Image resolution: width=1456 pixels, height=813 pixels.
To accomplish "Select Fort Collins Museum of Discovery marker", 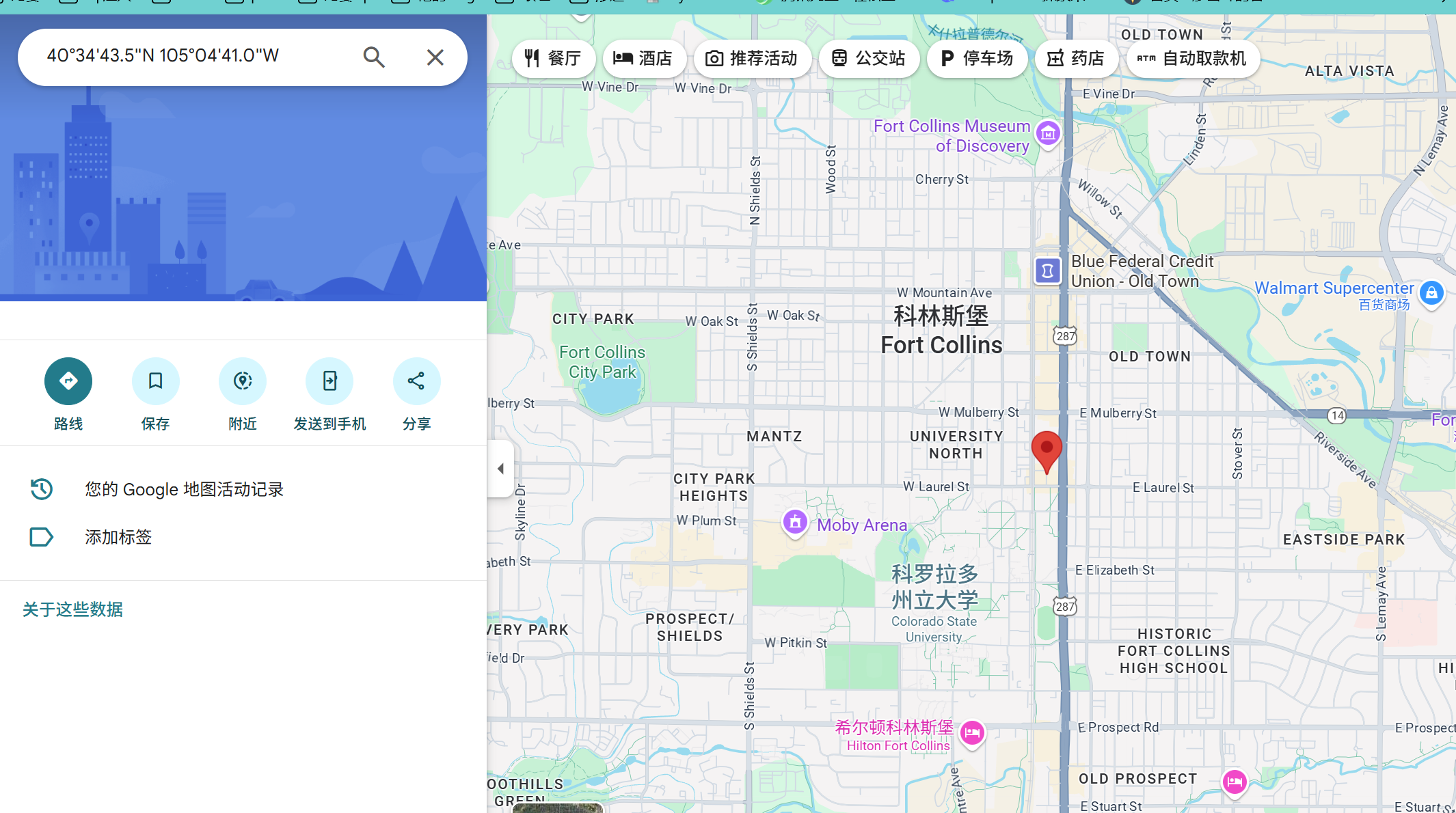I will (1048, 135).
